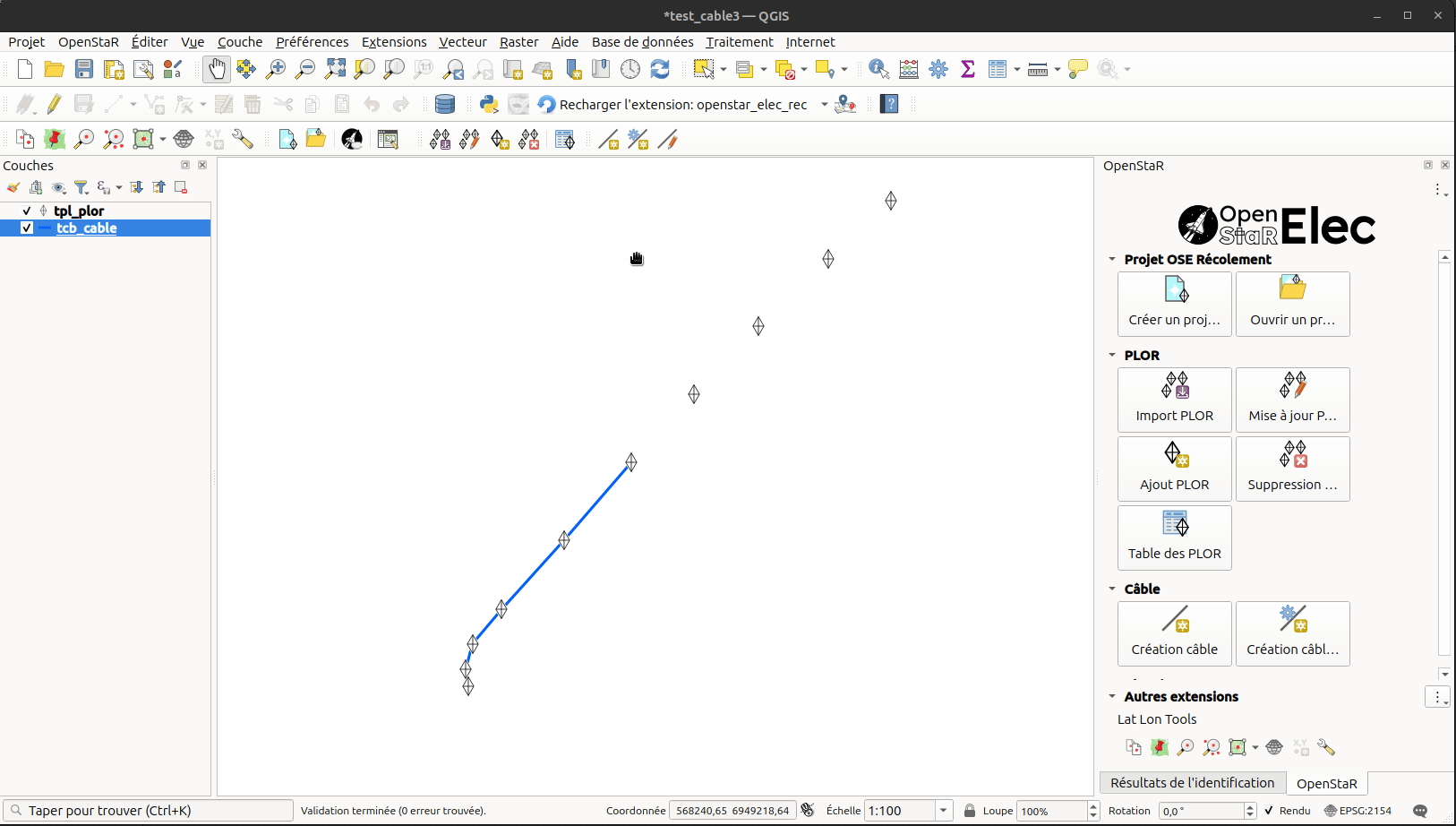Click the Save Project floppy icon

(x=84, y=69)
